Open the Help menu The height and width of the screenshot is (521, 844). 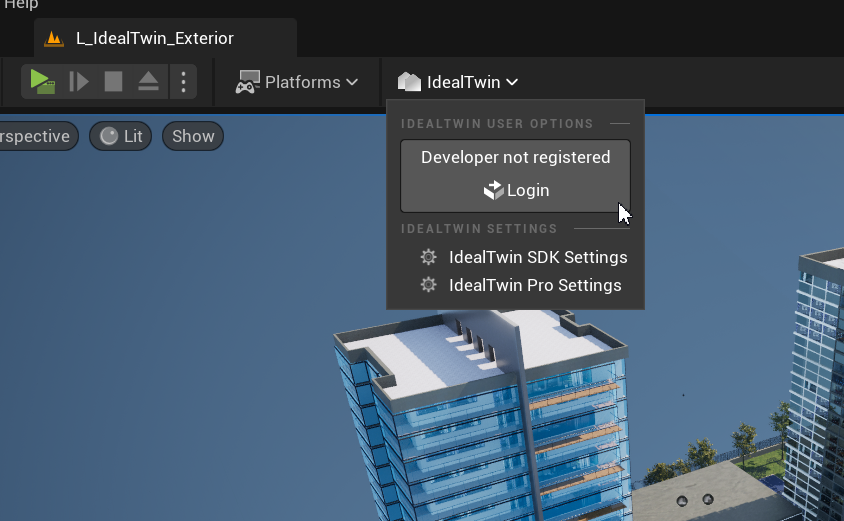[x=20, y=5]
